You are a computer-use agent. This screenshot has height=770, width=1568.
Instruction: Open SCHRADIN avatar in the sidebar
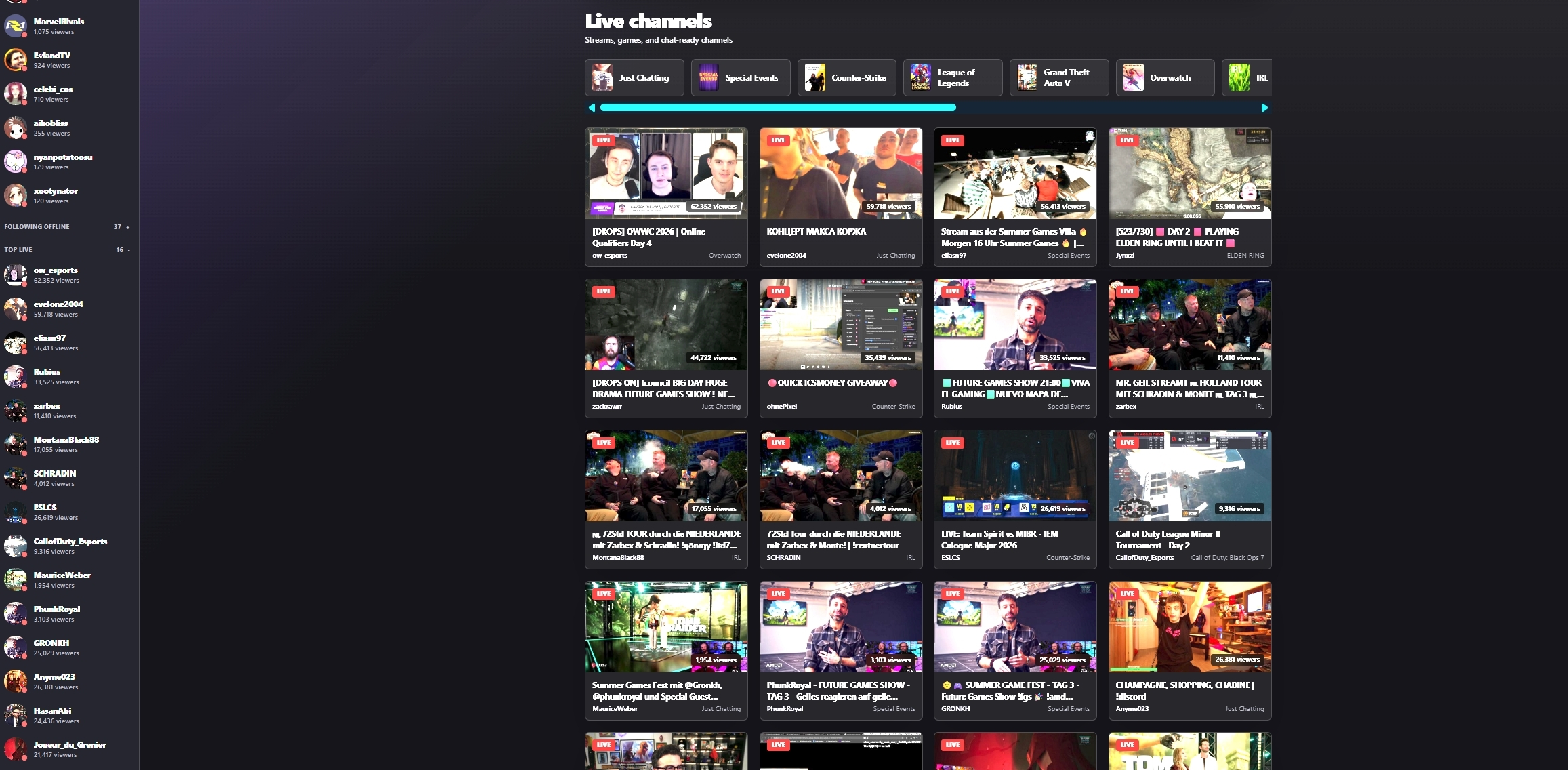16,479
